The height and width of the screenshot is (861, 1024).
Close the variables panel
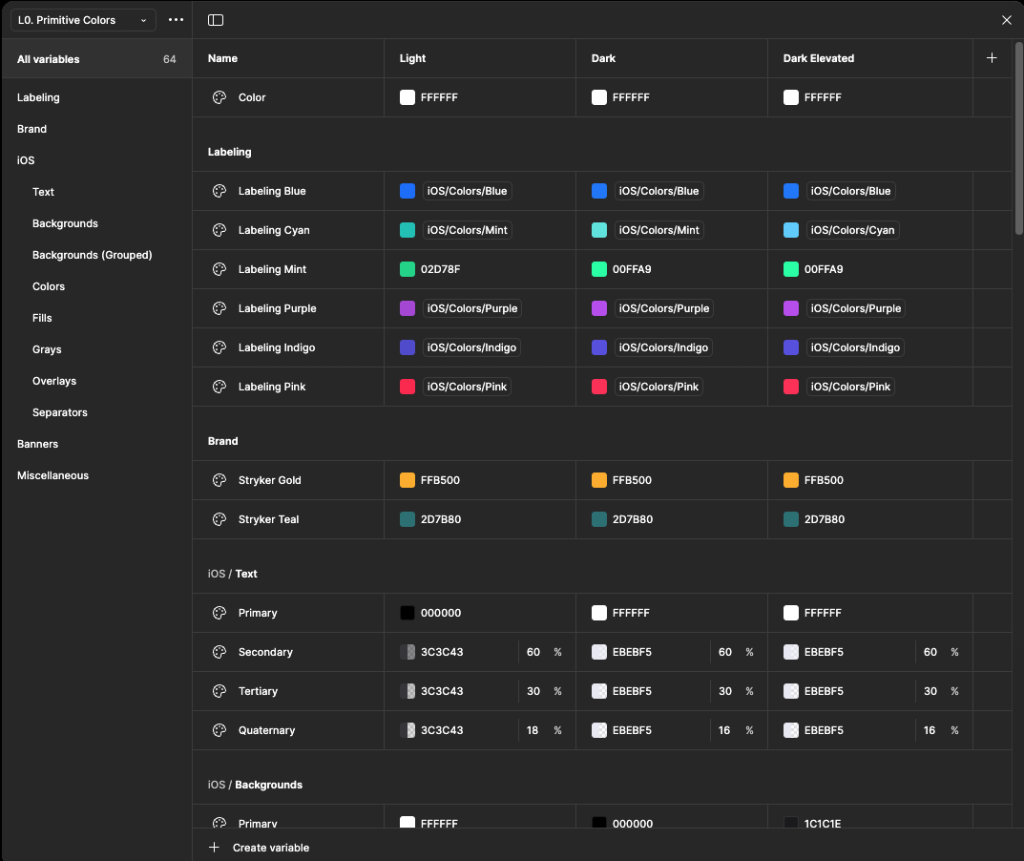(1006, 20)
